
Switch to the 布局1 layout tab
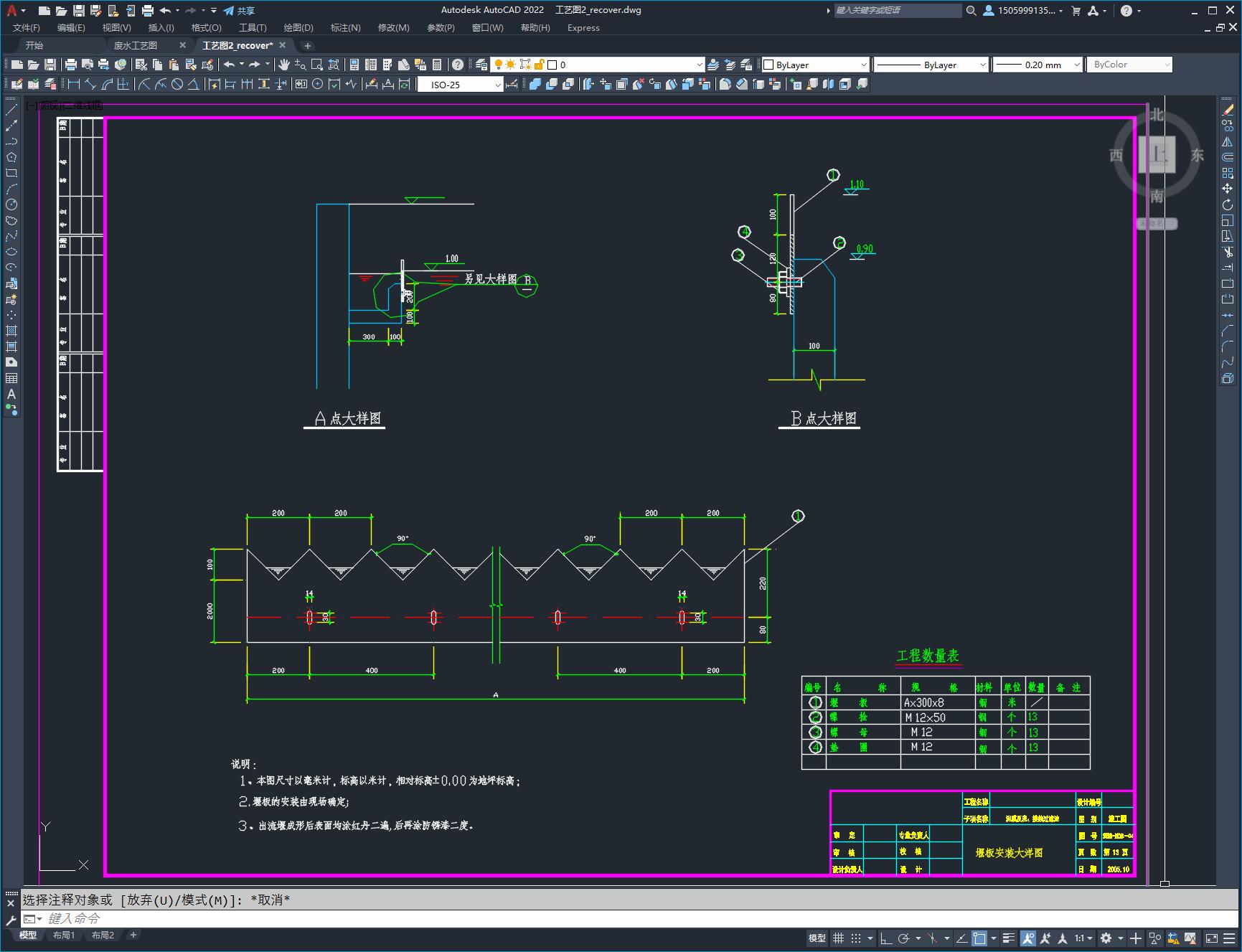tap(63, 935)
